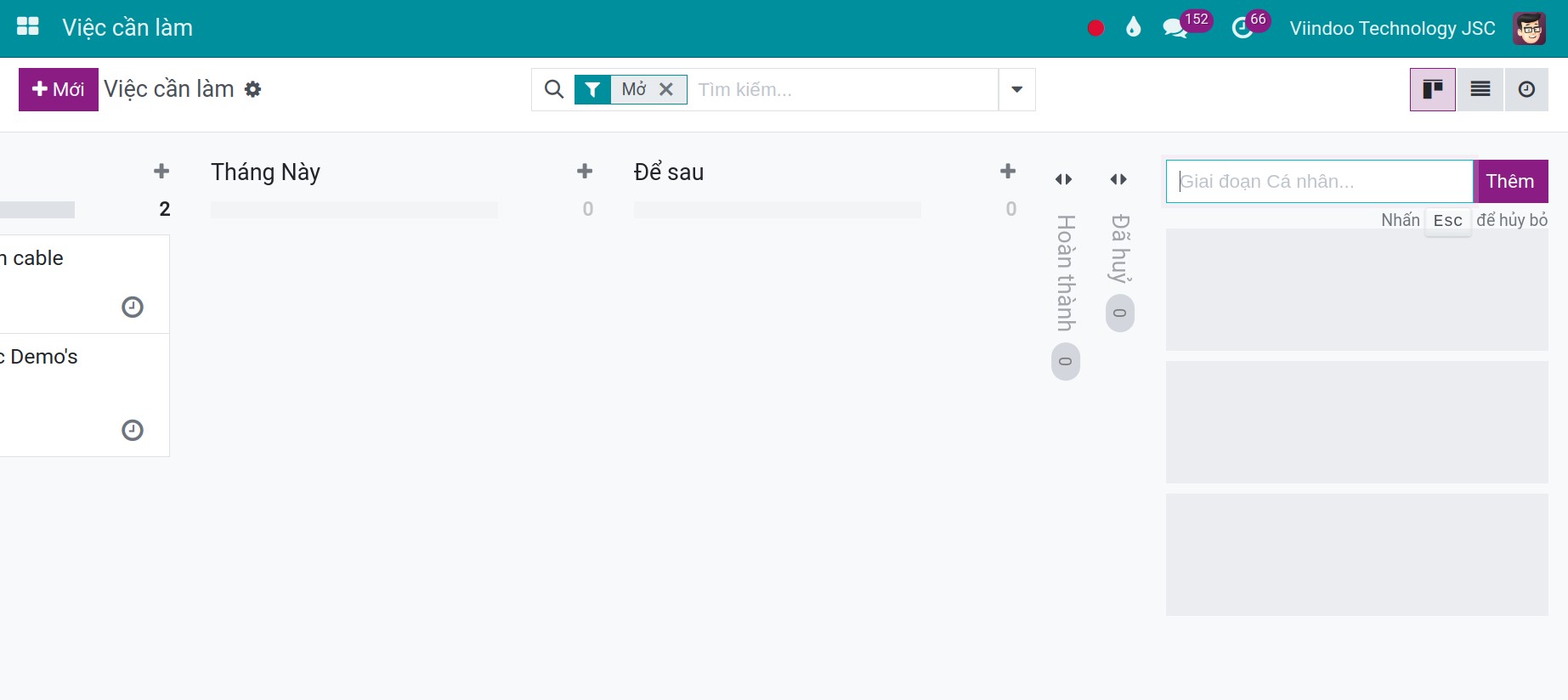Switch to list view
Viewport: 1568px width, 700px height.
click(x=1480, y=89)
